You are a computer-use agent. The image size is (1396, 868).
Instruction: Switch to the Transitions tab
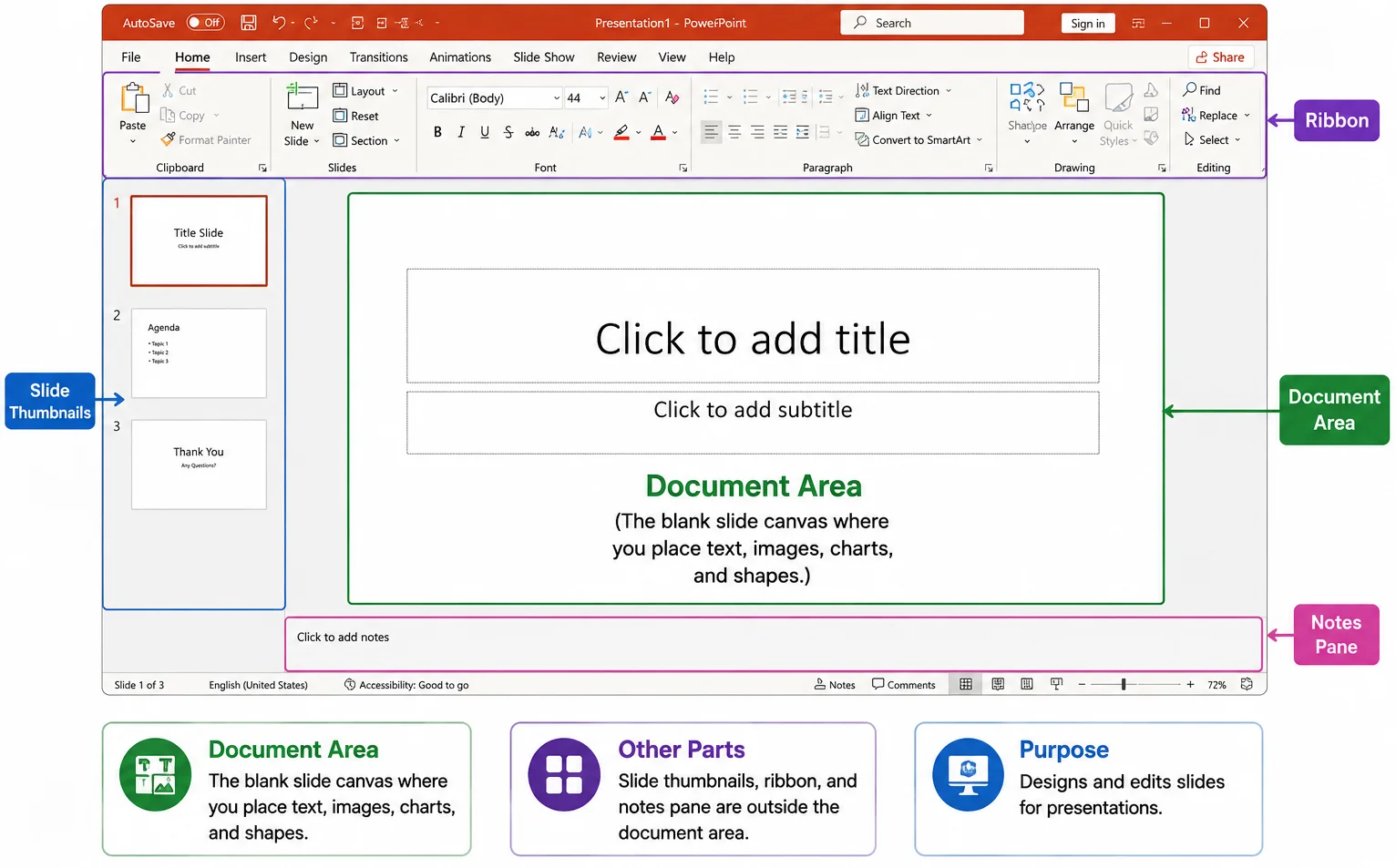coord(379,57)
